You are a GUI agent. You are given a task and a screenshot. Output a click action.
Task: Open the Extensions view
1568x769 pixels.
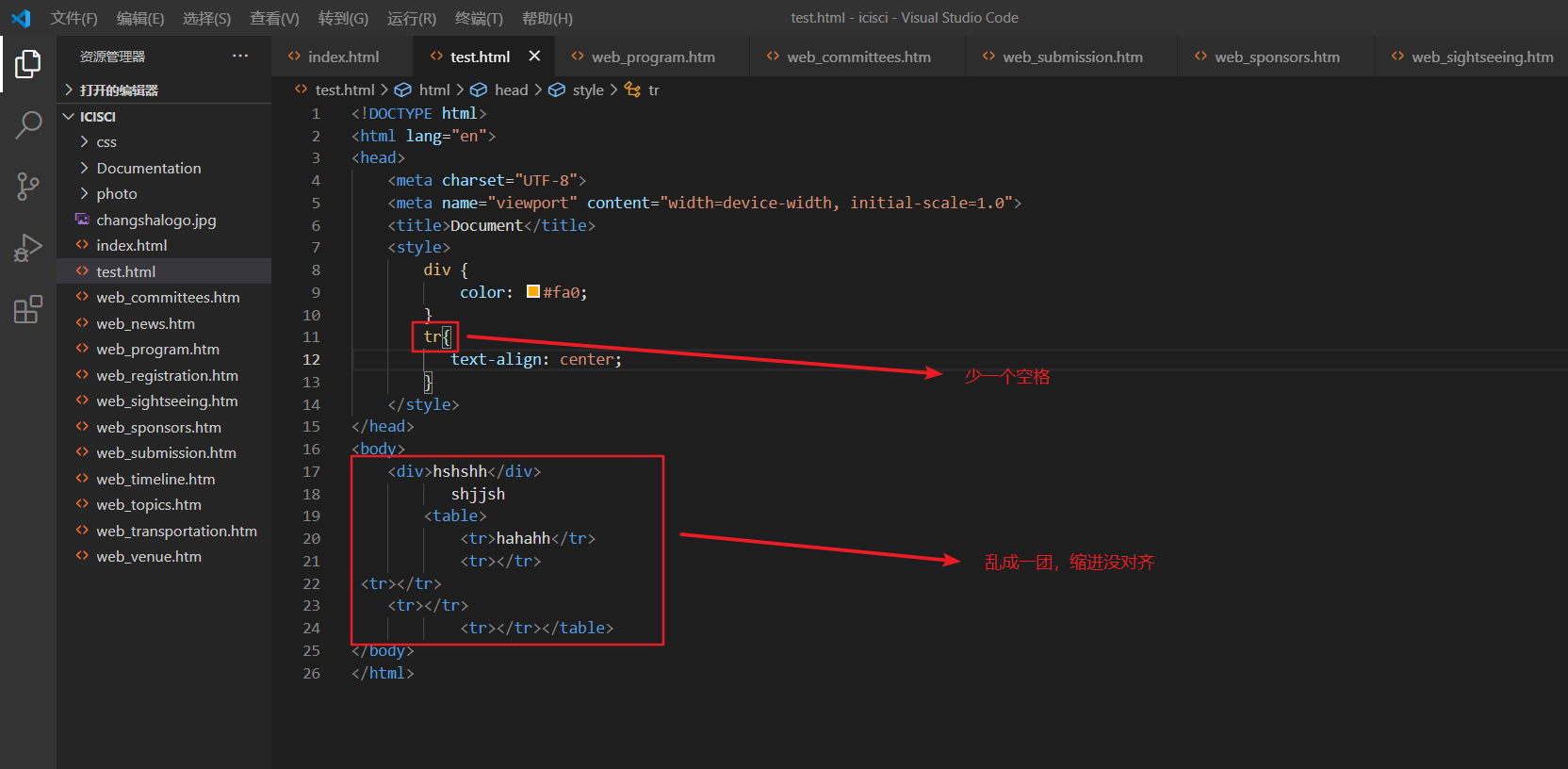point(28,309)
